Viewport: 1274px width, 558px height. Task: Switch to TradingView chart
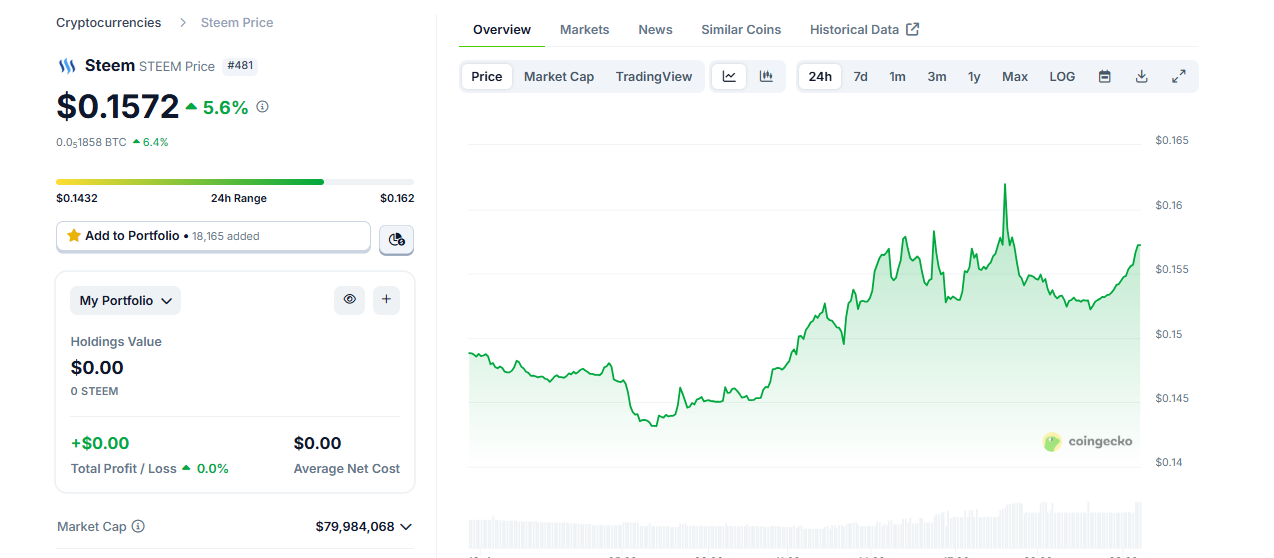coord(654,76)
